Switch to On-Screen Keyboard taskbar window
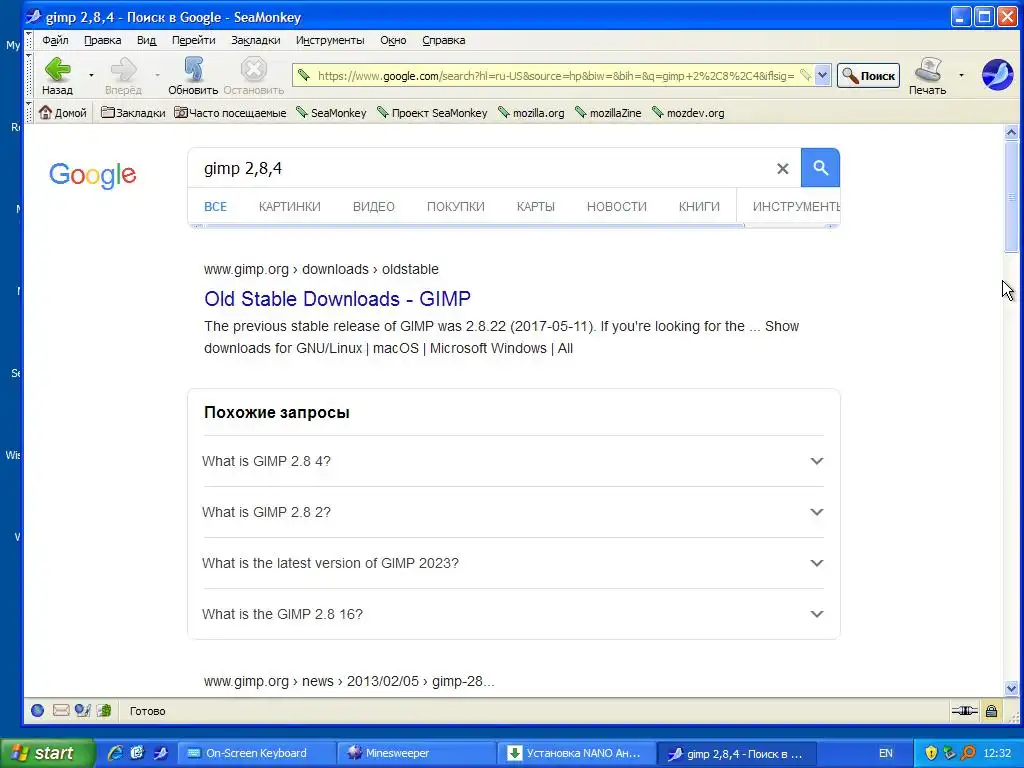This screenshot has height=768, width=1024. coord(257,753)
